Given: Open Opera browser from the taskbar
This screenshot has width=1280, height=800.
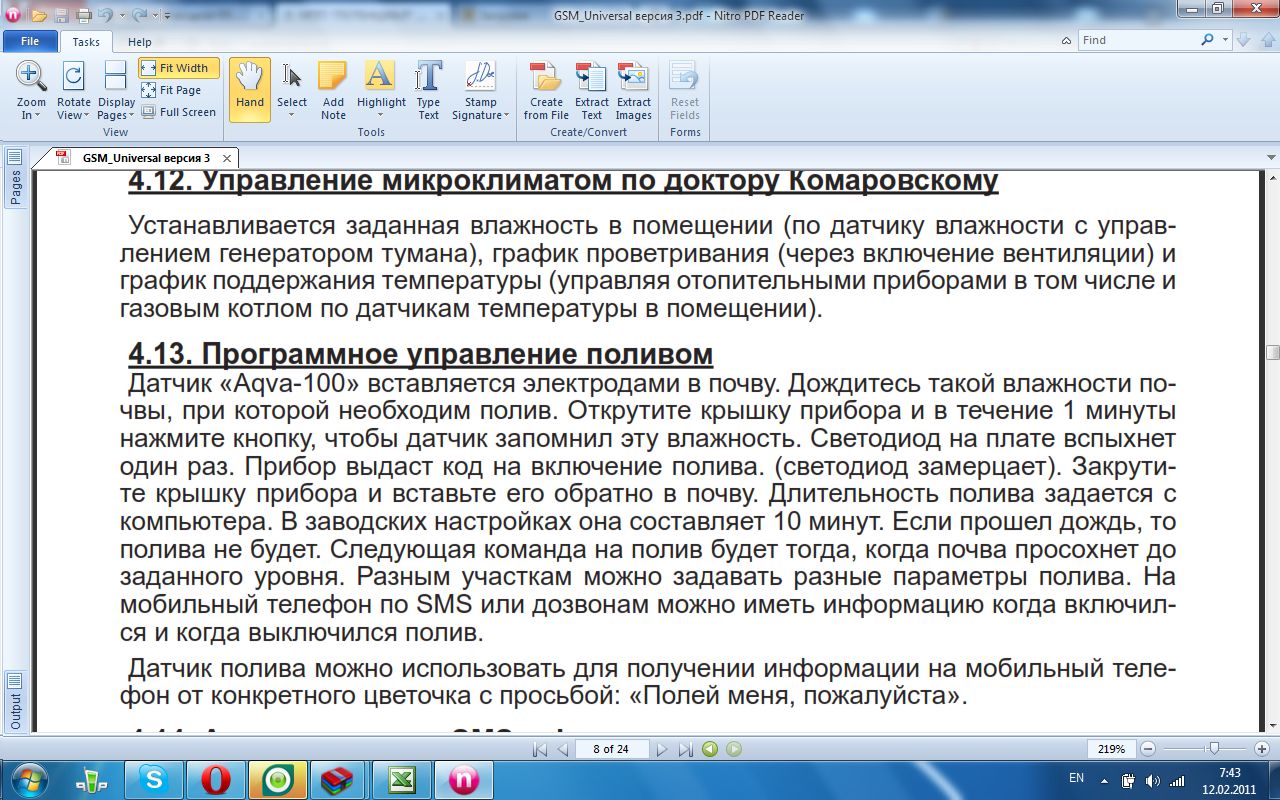Looking at the screenshot, I should [215, 779].
